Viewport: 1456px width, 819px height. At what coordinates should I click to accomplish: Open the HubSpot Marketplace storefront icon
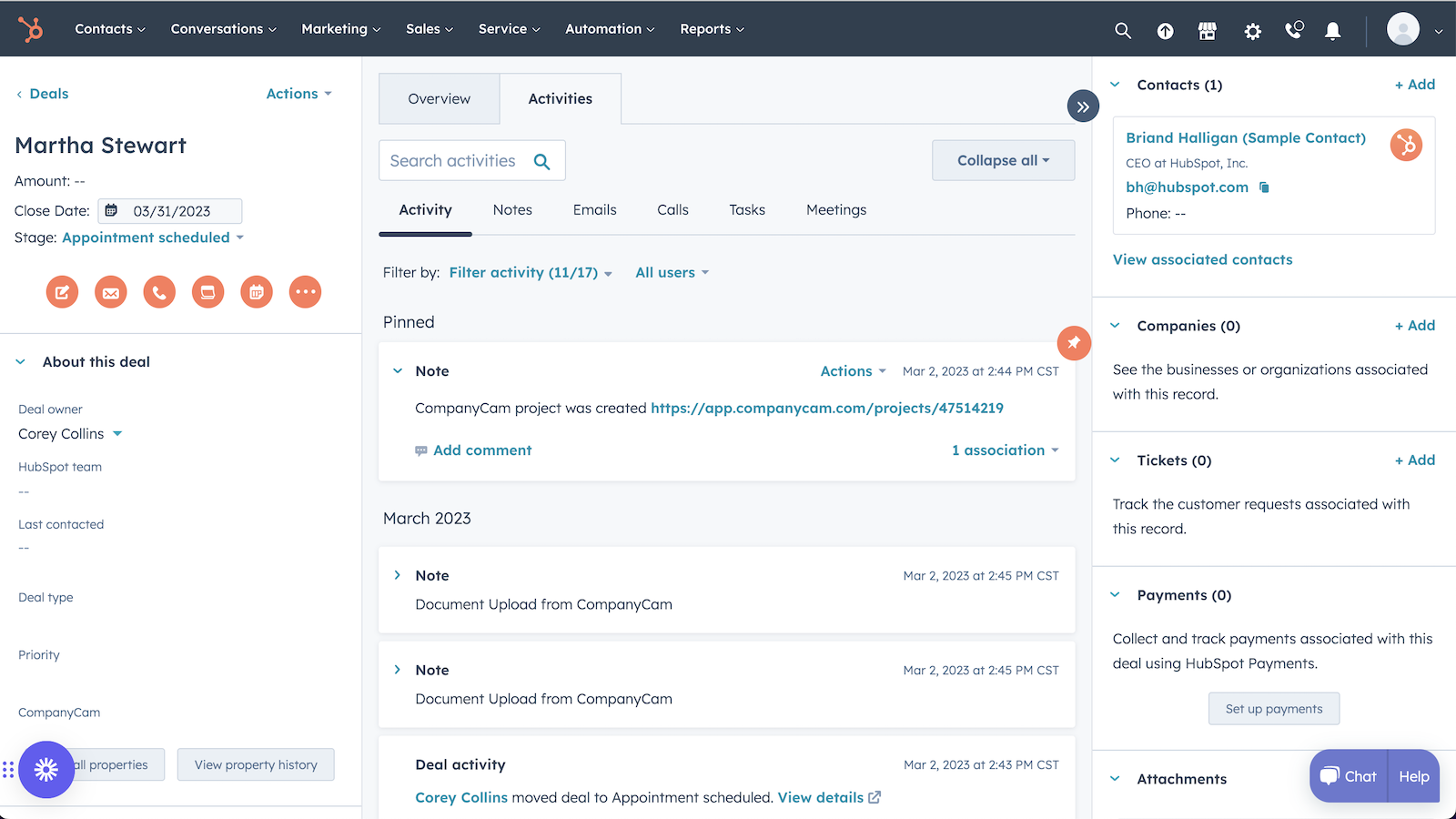click(x=1208, y=31)
